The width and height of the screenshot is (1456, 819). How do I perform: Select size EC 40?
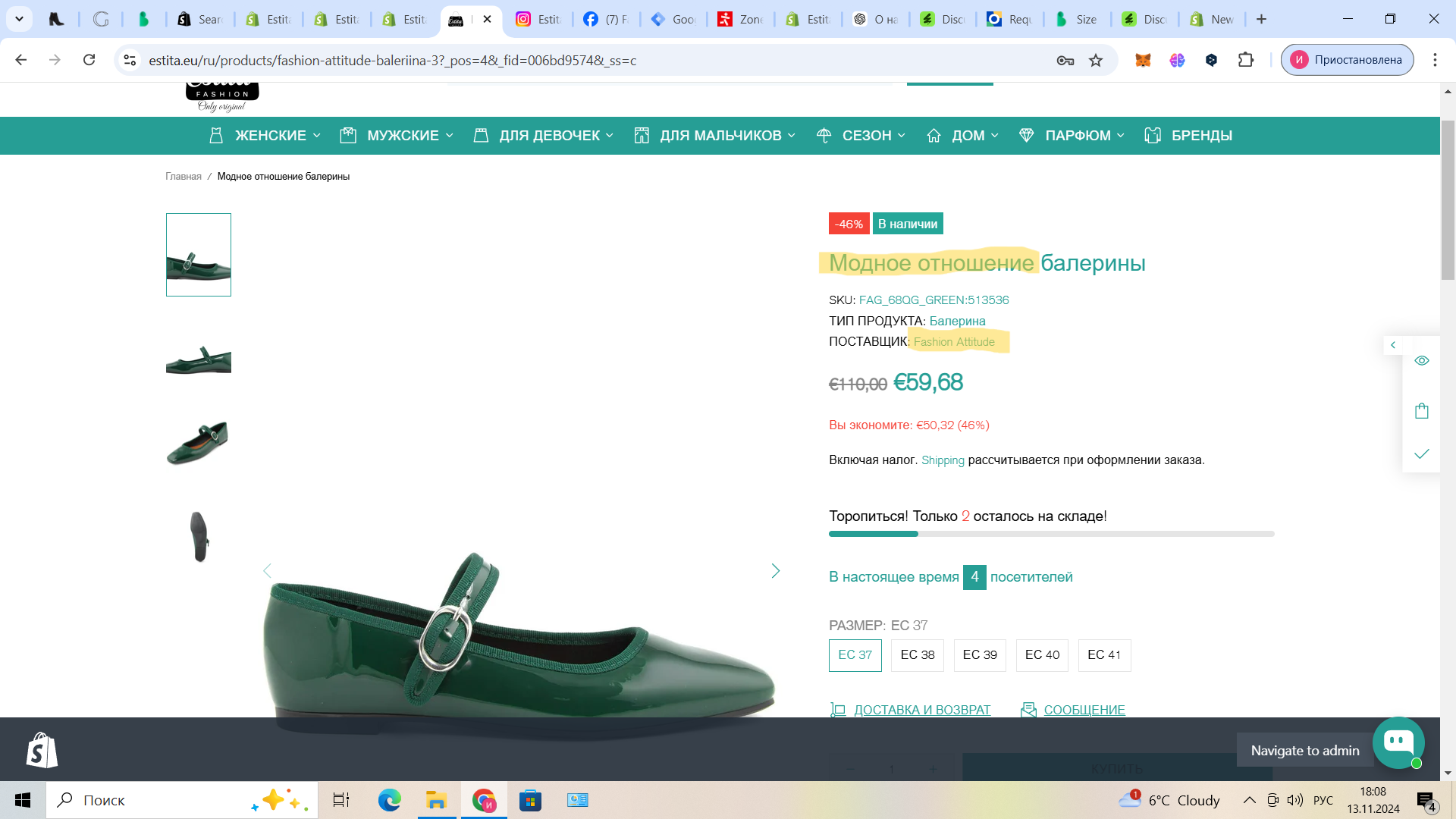pyautogui.click(x=1042, y=655)
